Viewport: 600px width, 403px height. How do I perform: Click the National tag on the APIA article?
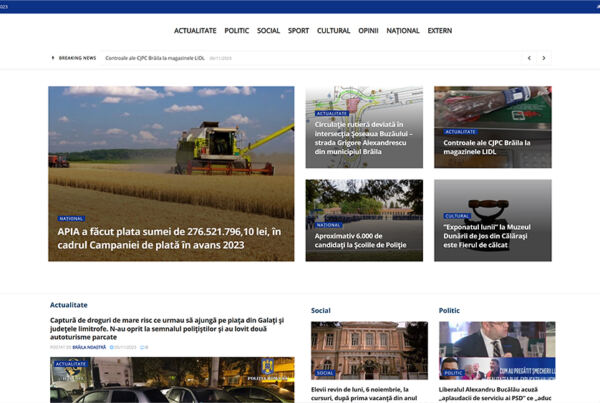tap(71, 218)
